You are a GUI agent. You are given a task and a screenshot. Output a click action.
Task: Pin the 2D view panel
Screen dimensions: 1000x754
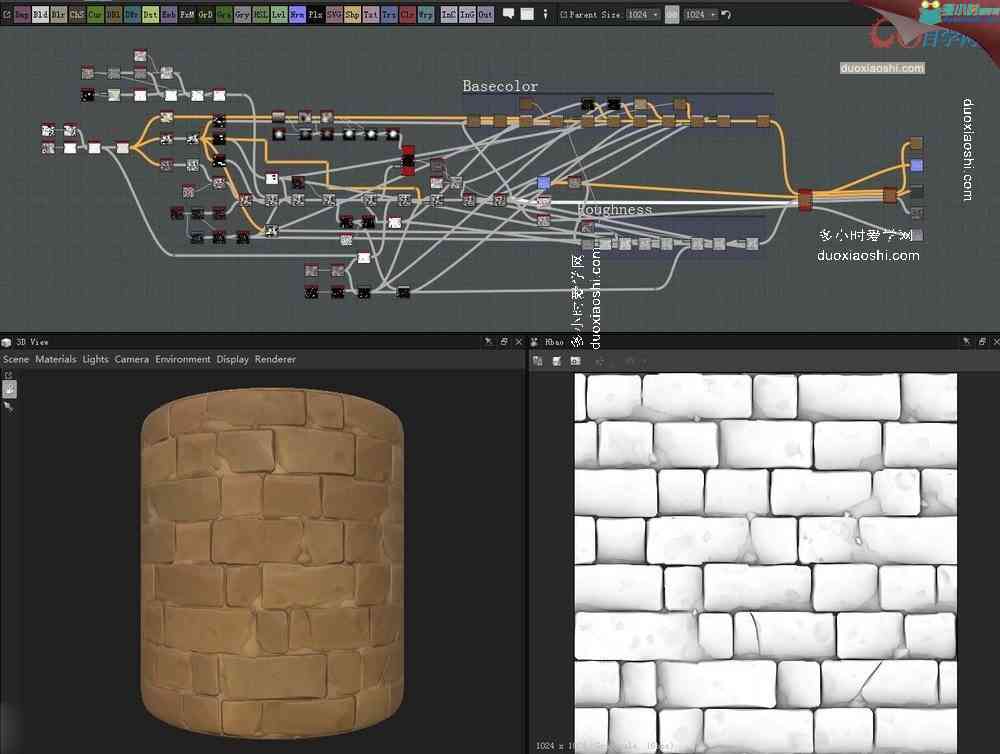(967, 342)
